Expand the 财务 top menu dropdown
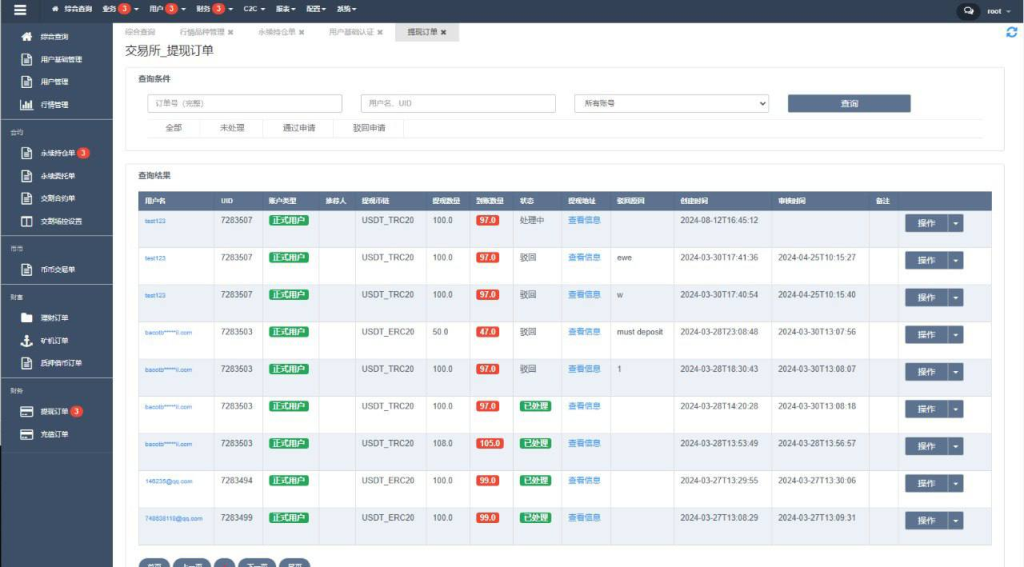Viewport: 1024px width, 567px height. pos(214,9)
